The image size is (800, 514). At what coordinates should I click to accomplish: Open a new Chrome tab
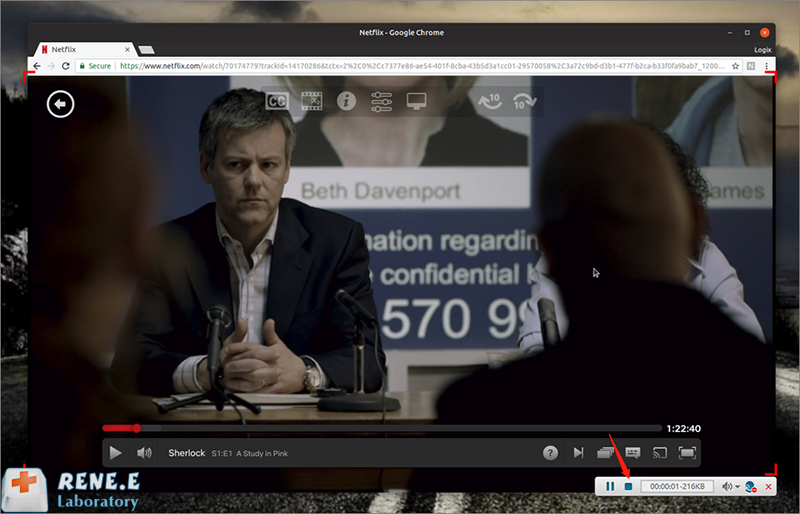[146, 50]
